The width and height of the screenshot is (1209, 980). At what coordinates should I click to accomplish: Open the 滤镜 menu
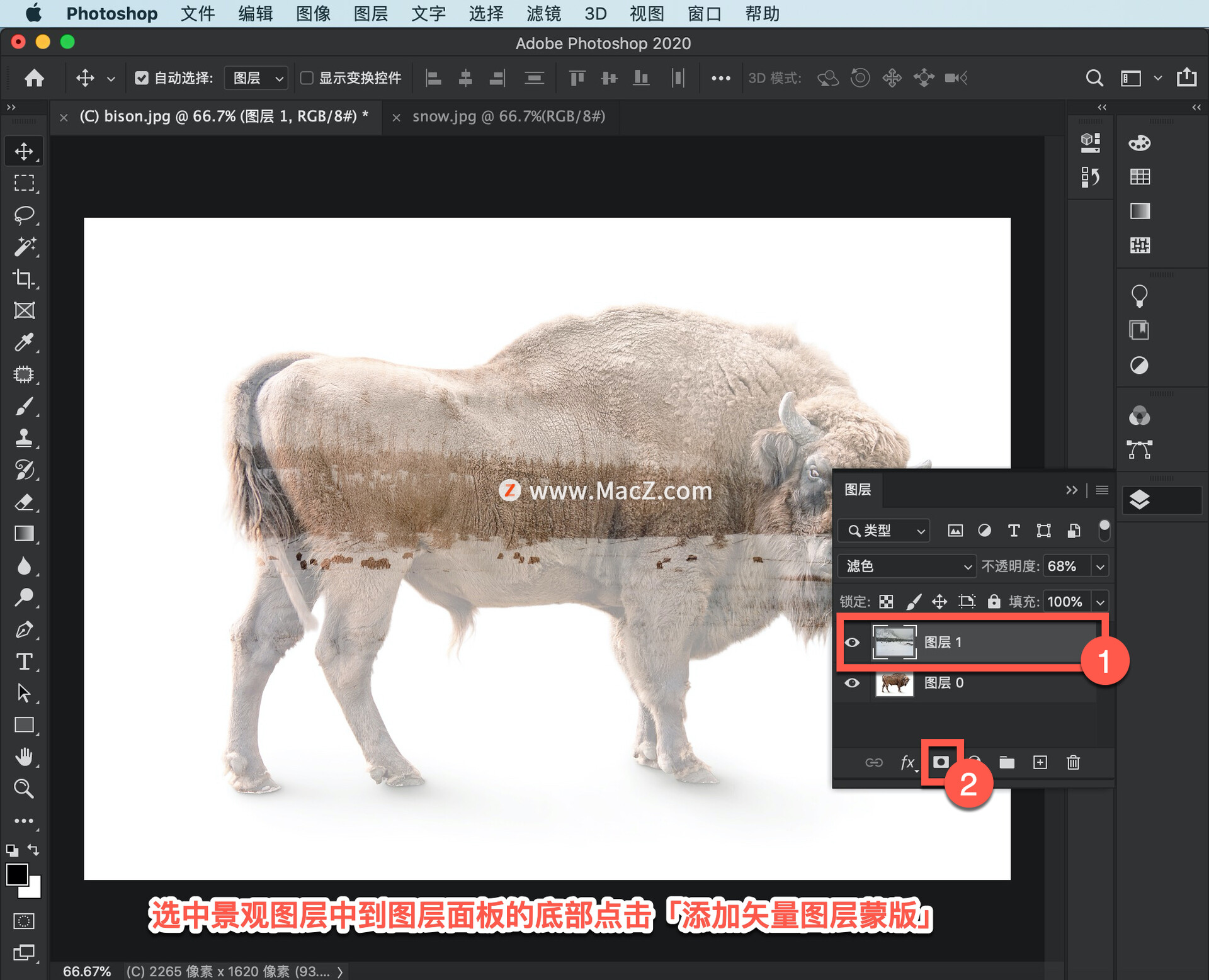tap(543, 13)
